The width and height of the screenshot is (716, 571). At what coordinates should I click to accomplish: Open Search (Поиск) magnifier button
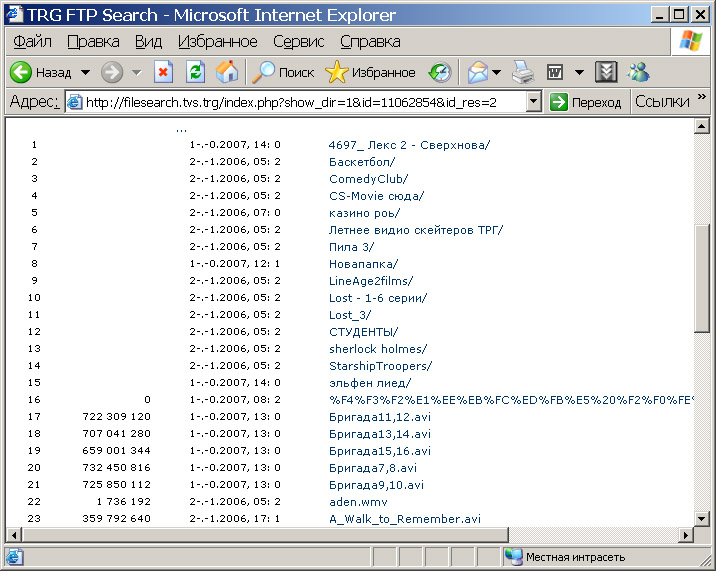(283, 73)
